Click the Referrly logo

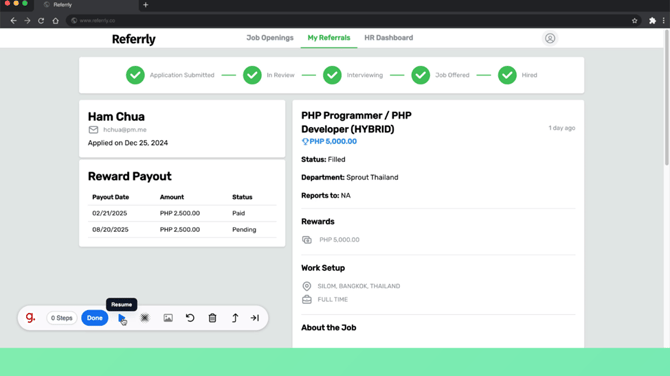point(134,39)
